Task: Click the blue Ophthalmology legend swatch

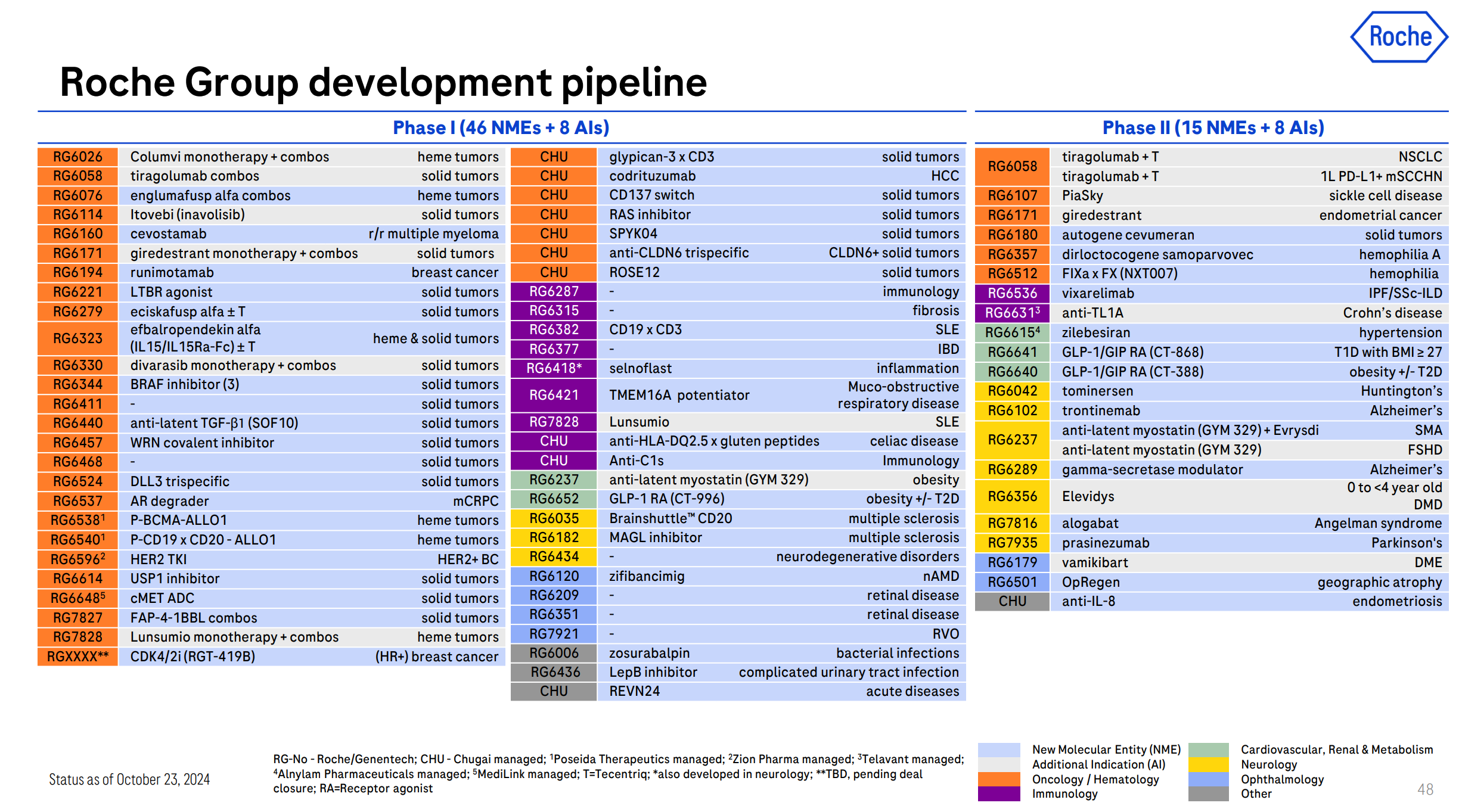Action: coord(1208,779)
